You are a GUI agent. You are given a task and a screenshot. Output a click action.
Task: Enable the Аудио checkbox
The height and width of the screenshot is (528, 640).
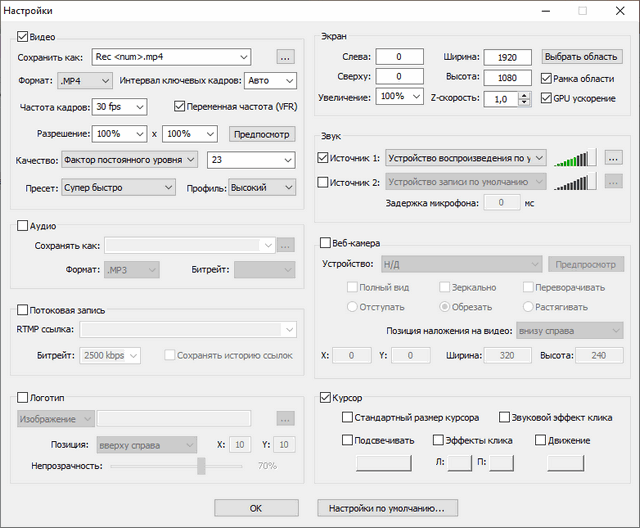tap(22, 226)
